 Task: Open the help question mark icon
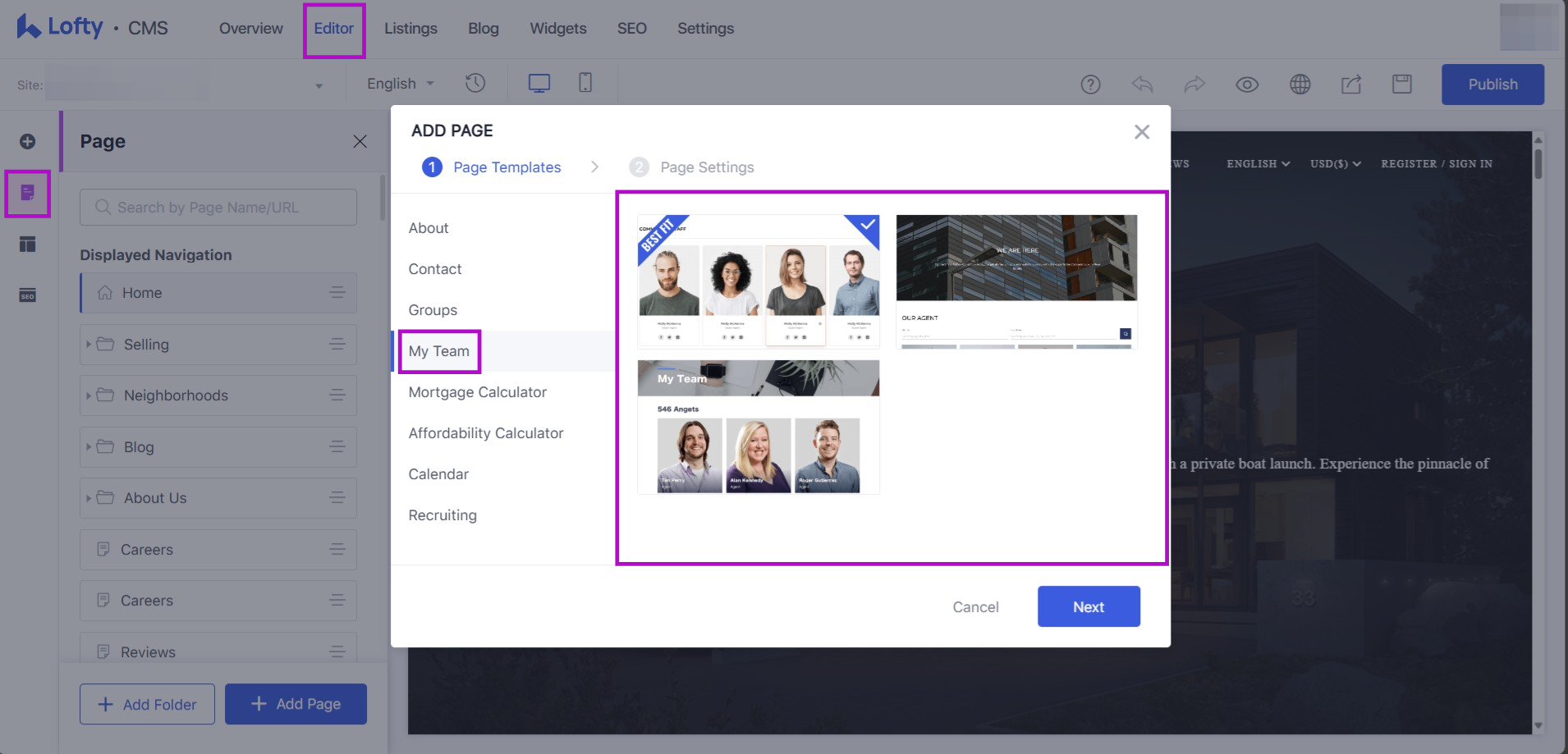(x=1090, y=85)
